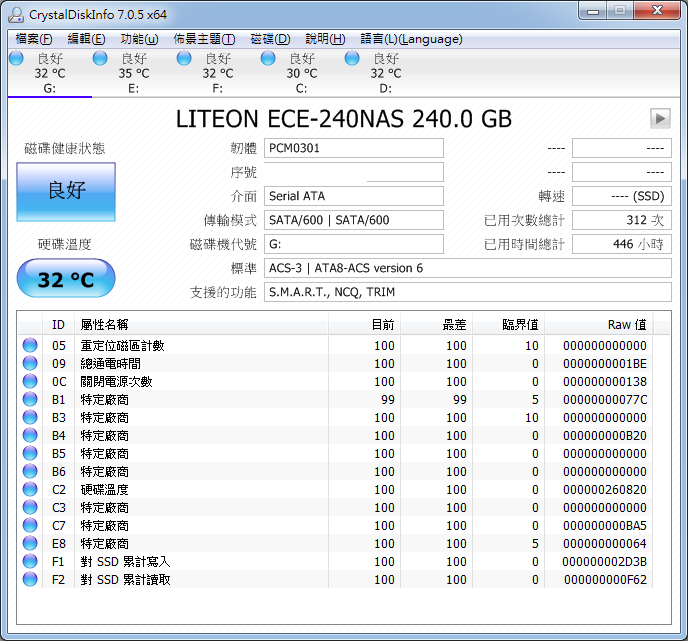Click the firmware field PCM0301
The height and width of the screenshot is (641, 688).
click(354, 148)
